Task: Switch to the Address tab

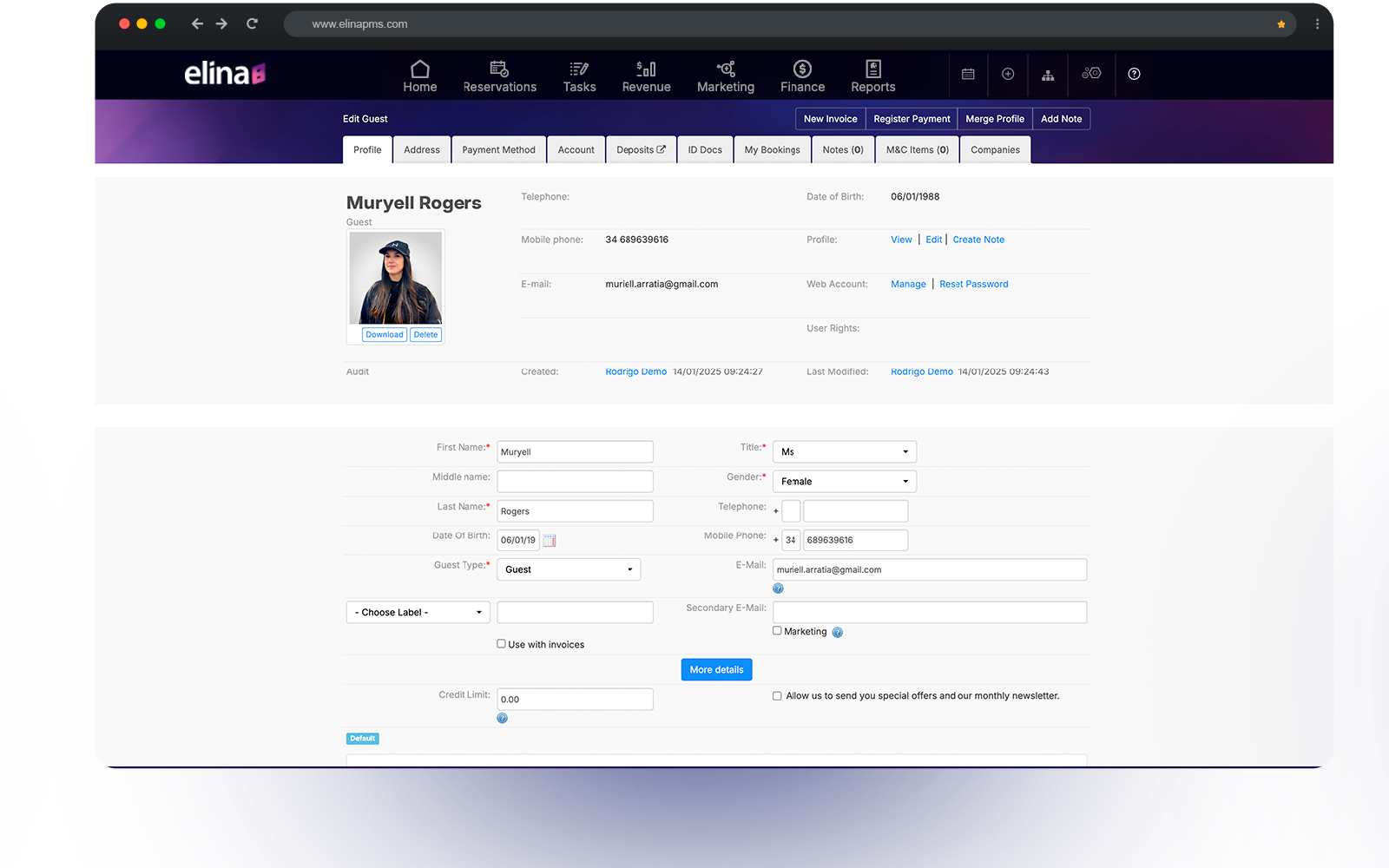Action: point(422,150)
